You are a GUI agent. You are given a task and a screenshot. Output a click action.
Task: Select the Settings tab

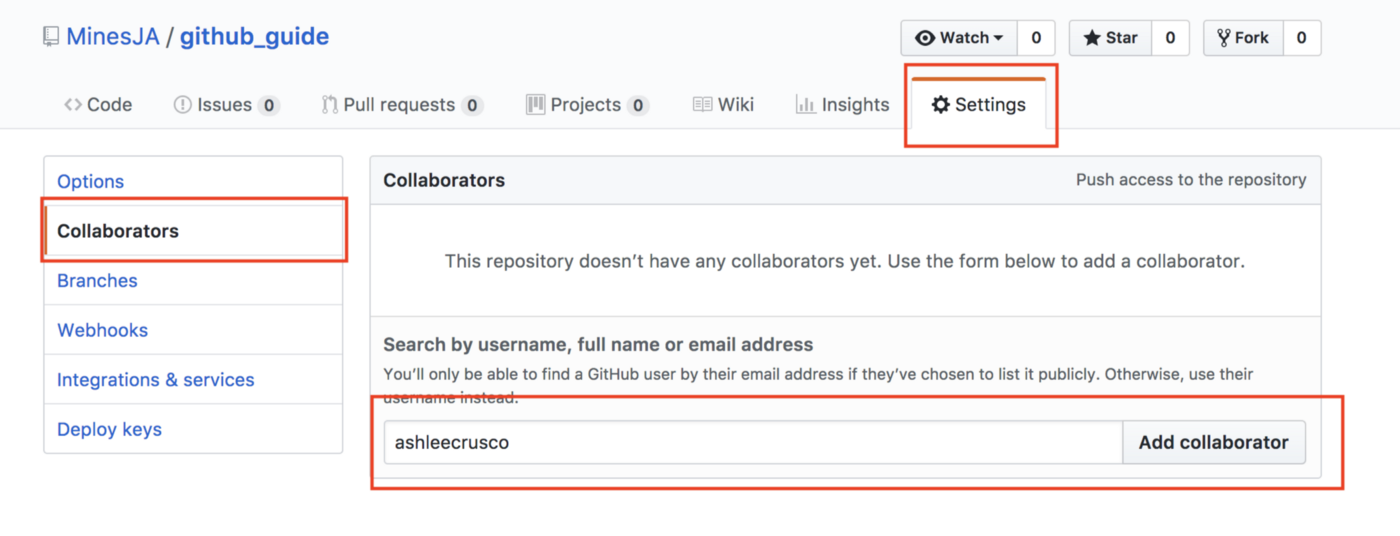click(979, 104)
